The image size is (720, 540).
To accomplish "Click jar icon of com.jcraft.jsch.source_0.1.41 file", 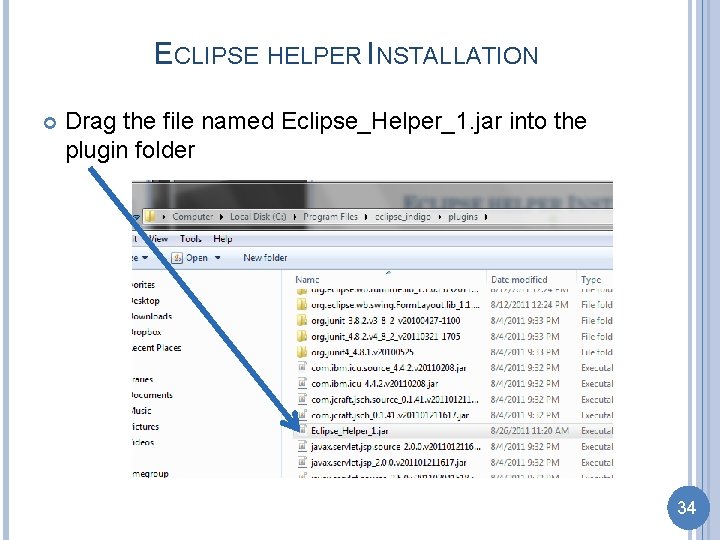I will (x=302, y=399).
